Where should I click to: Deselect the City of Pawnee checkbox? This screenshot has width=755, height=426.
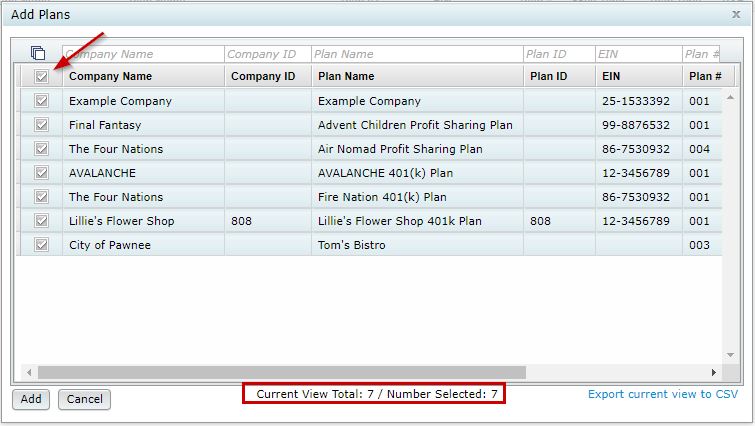[41, 245]
